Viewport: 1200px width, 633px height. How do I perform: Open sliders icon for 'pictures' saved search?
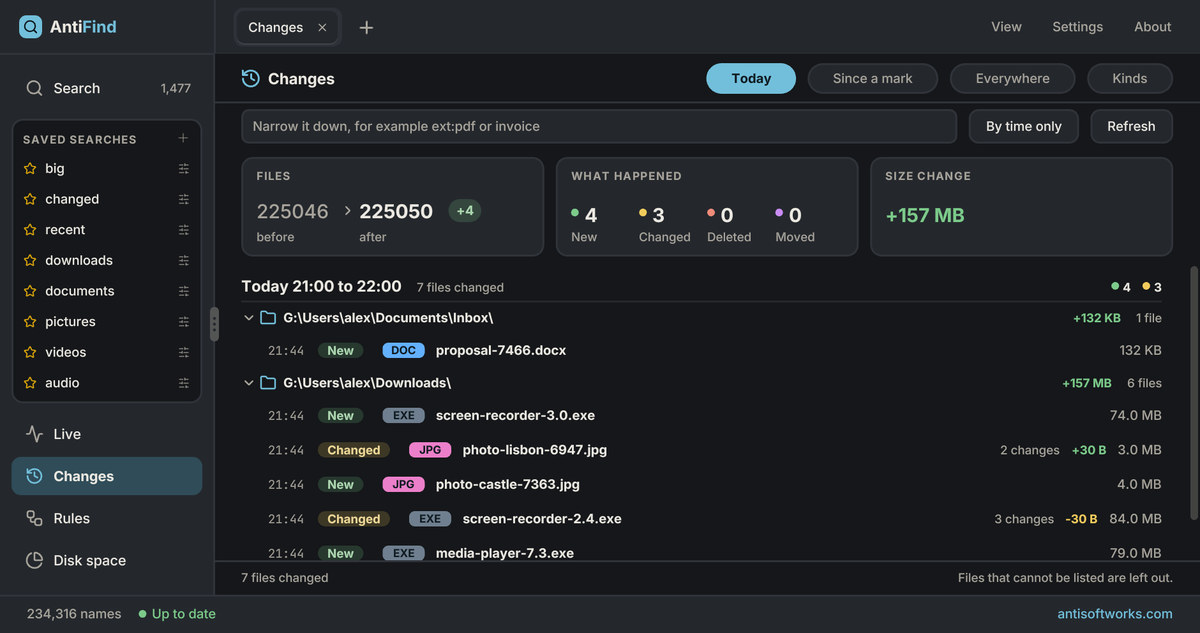pyautogui.click(x=184, y=322)
